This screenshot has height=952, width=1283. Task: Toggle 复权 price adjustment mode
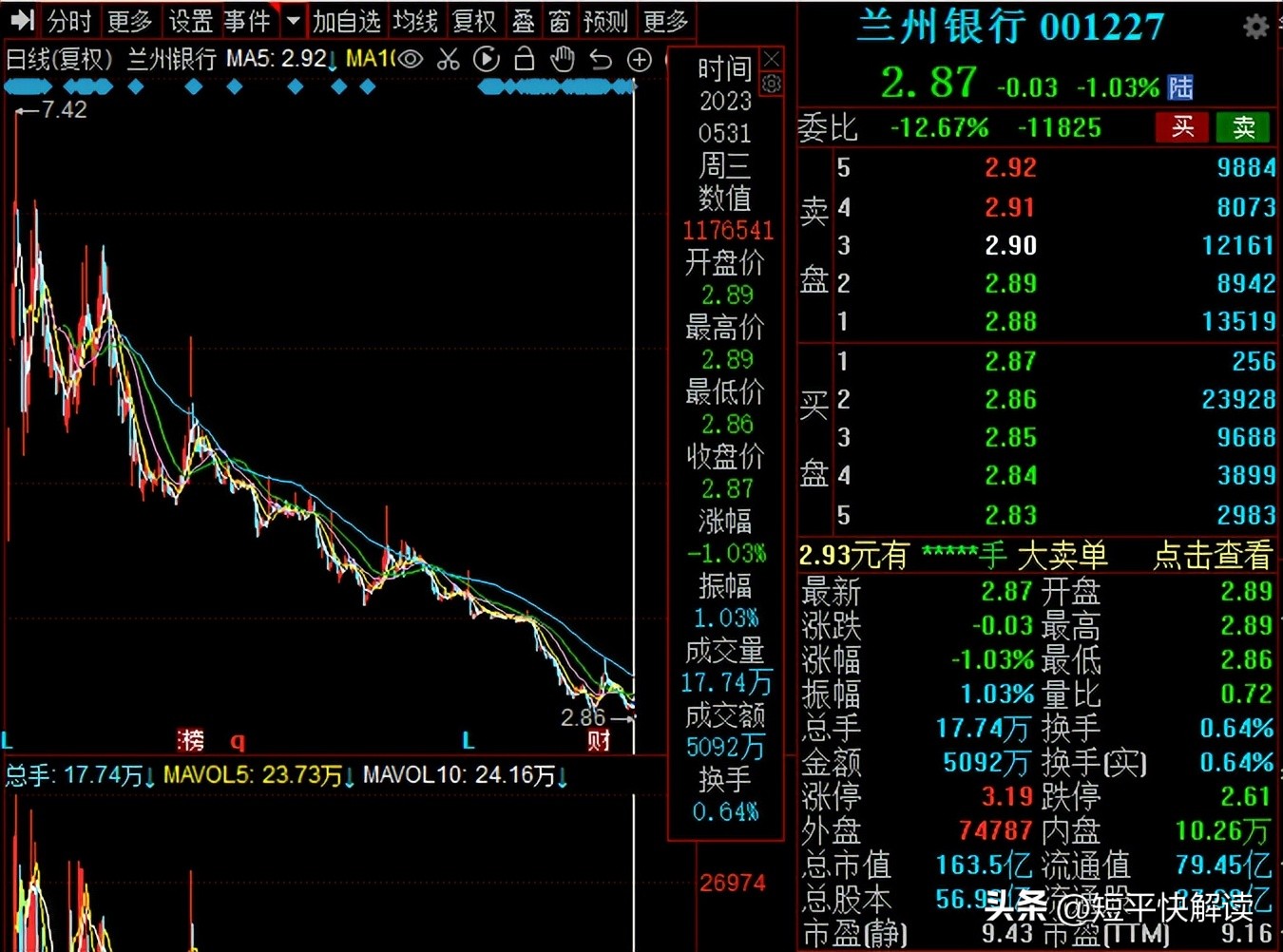[x=475, y=19]
